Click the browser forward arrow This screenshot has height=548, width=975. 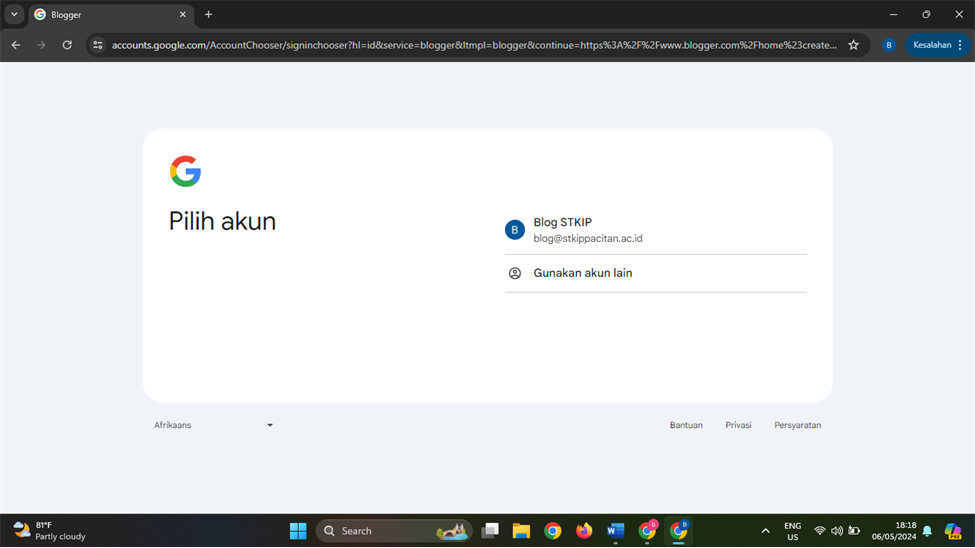[41, 45]
